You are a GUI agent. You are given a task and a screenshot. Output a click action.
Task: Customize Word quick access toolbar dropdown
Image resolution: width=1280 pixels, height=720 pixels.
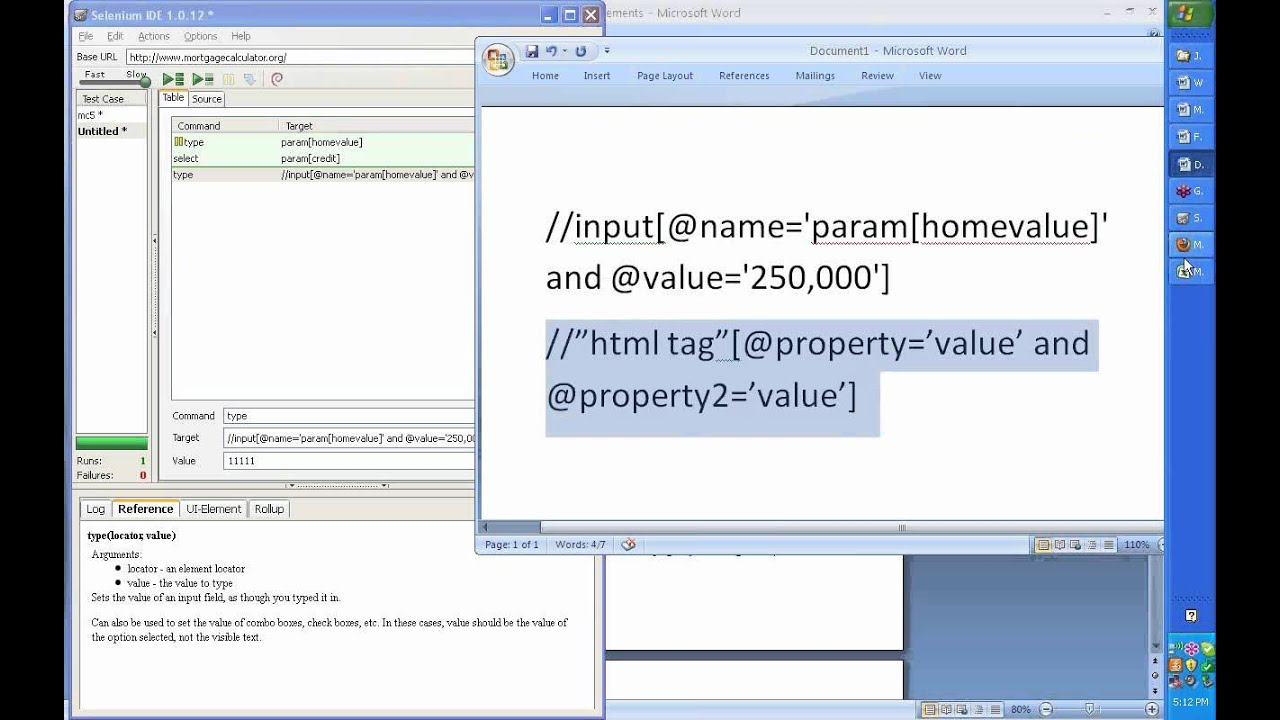point(607,51)
